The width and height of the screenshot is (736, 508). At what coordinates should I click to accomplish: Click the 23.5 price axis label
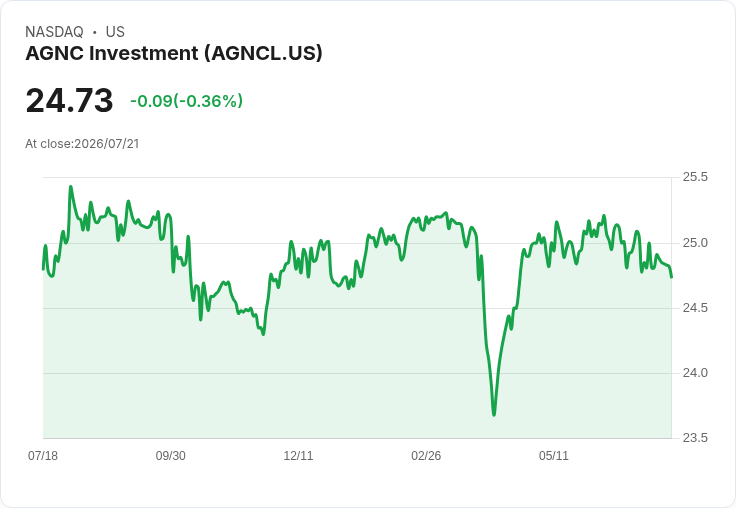695,438
